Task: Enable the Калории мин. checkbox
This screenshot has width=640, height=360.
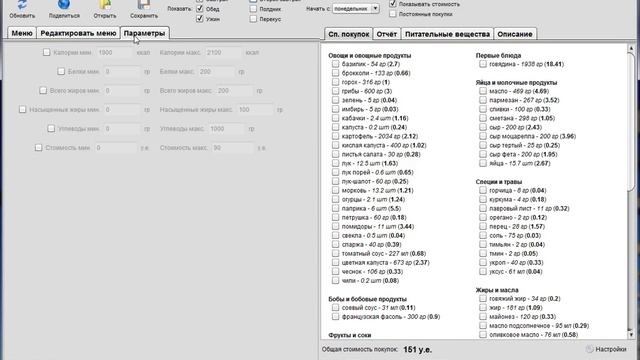Action: point(47,52)
